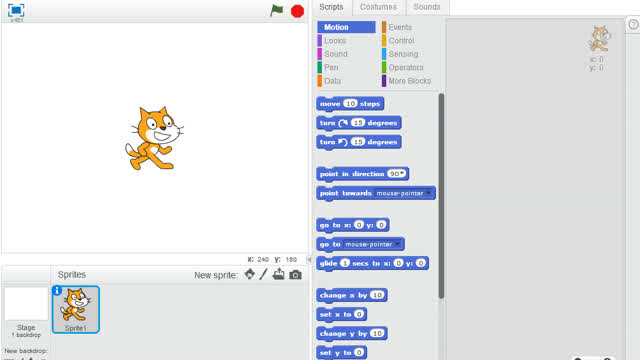The height and width of the screenshot is (360, 640).
Task: Click the change x by 10 block
Action: tap(351, 295)
